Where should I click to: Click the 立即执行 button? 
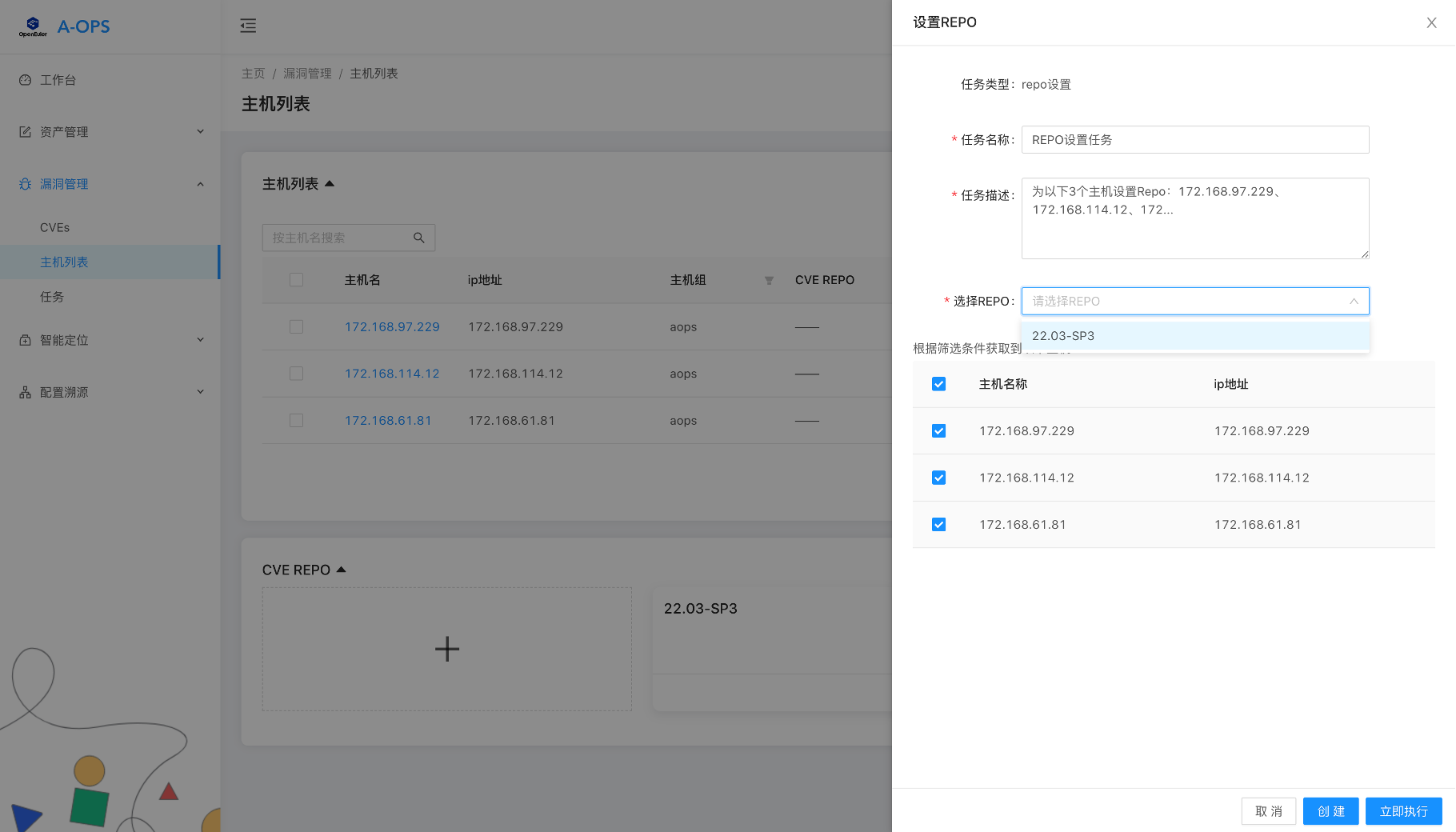[x=1403, y=810]
